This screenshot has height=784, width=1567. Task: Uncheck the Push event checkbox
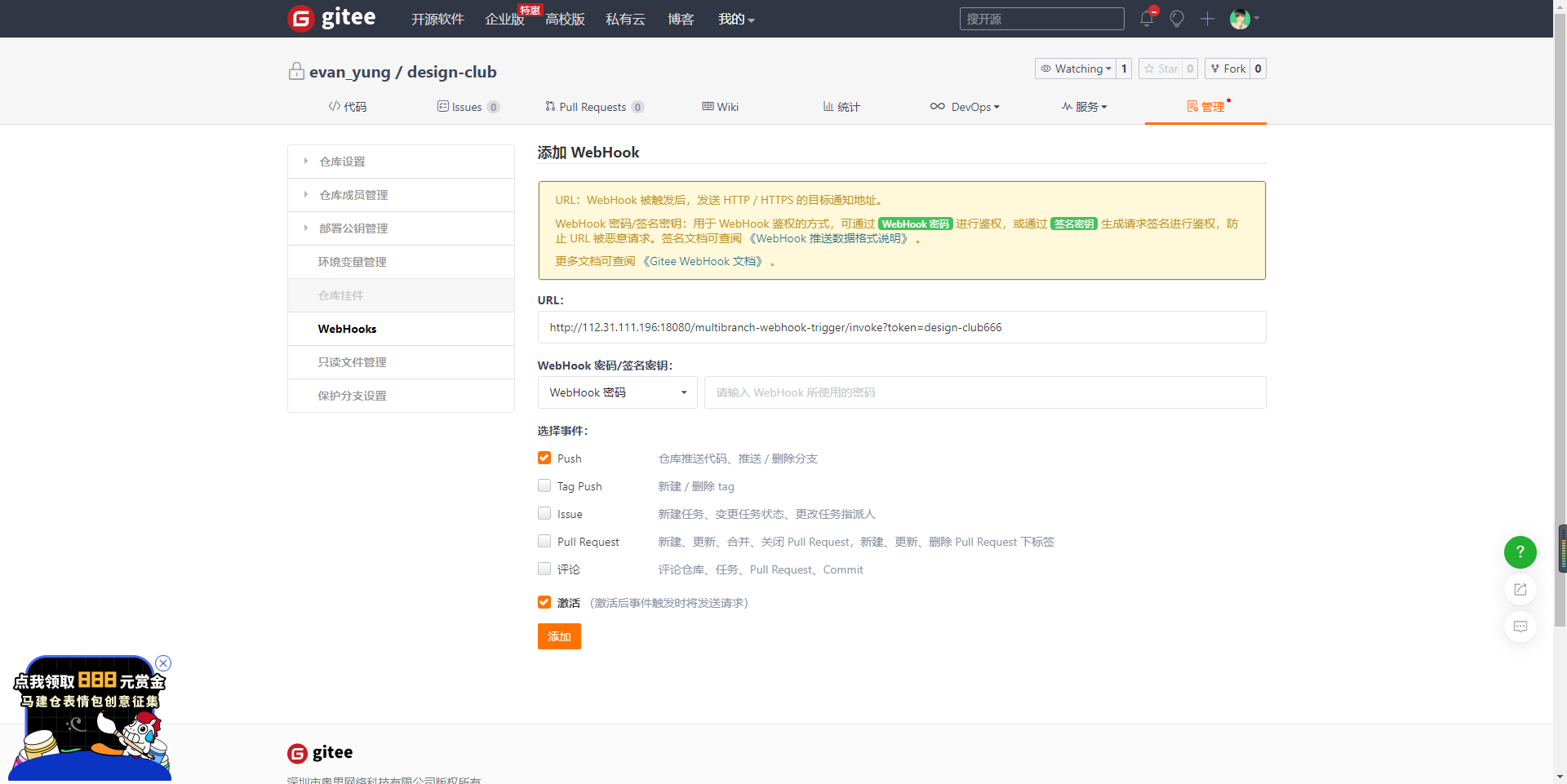click(544, 458)
